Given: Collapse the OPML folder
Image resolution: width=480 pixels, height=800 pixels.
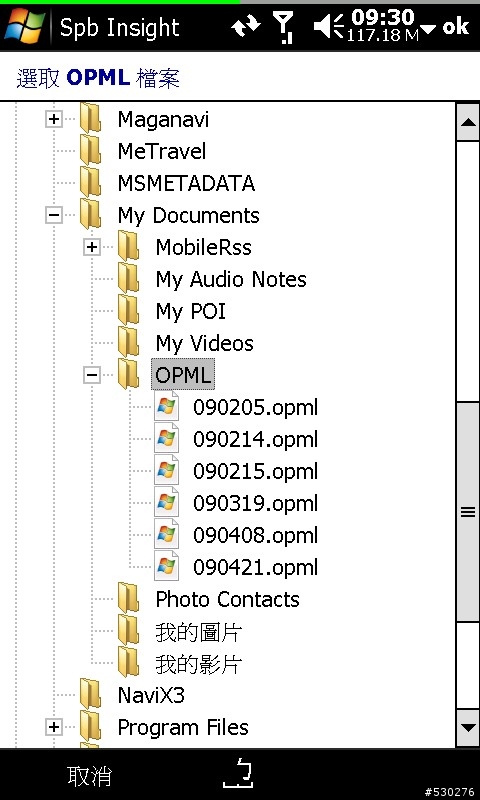Looking at the screenshot, I should 91,375.
